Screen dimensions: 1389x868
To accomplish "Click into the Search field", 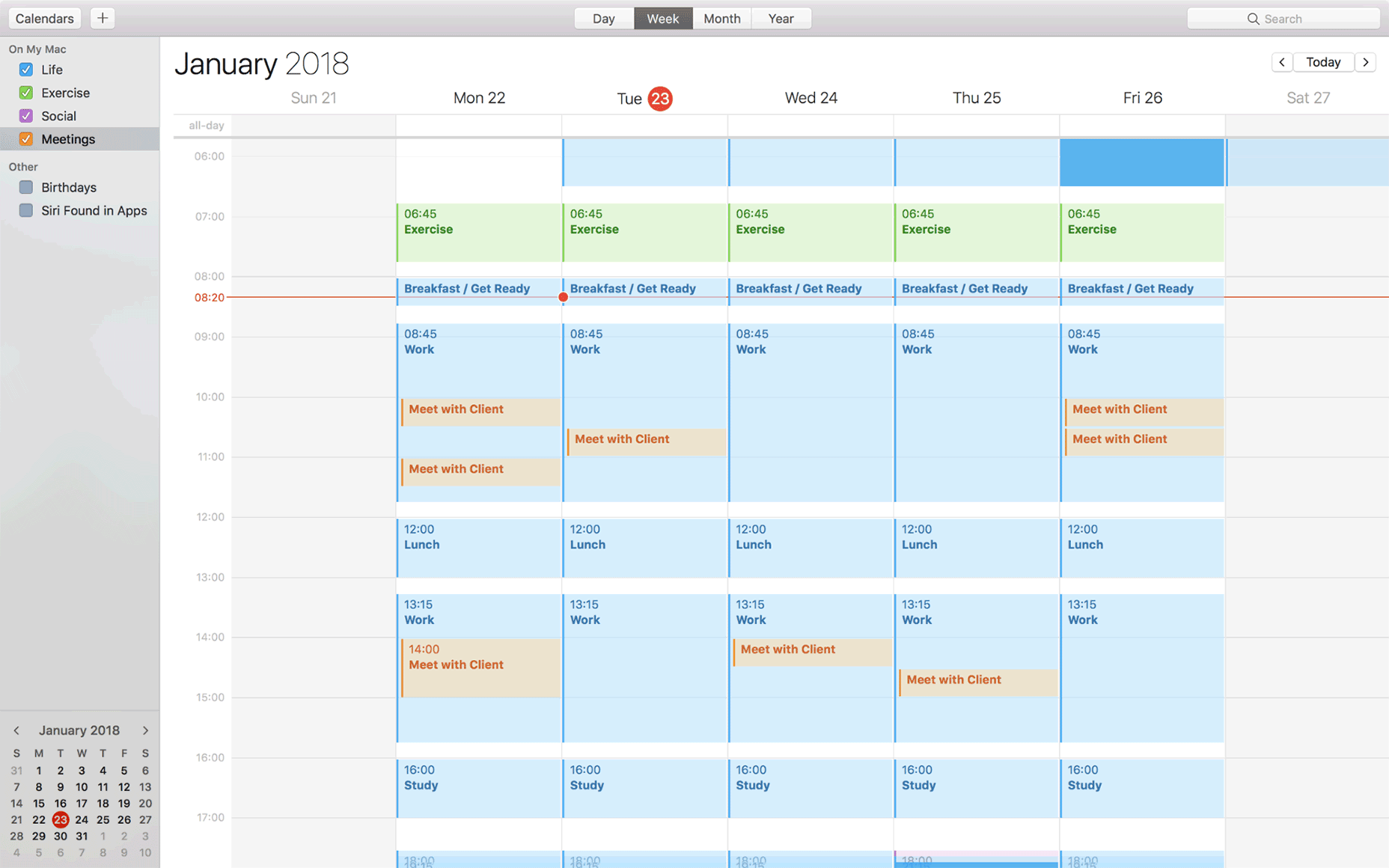I will coord(1283,19).
